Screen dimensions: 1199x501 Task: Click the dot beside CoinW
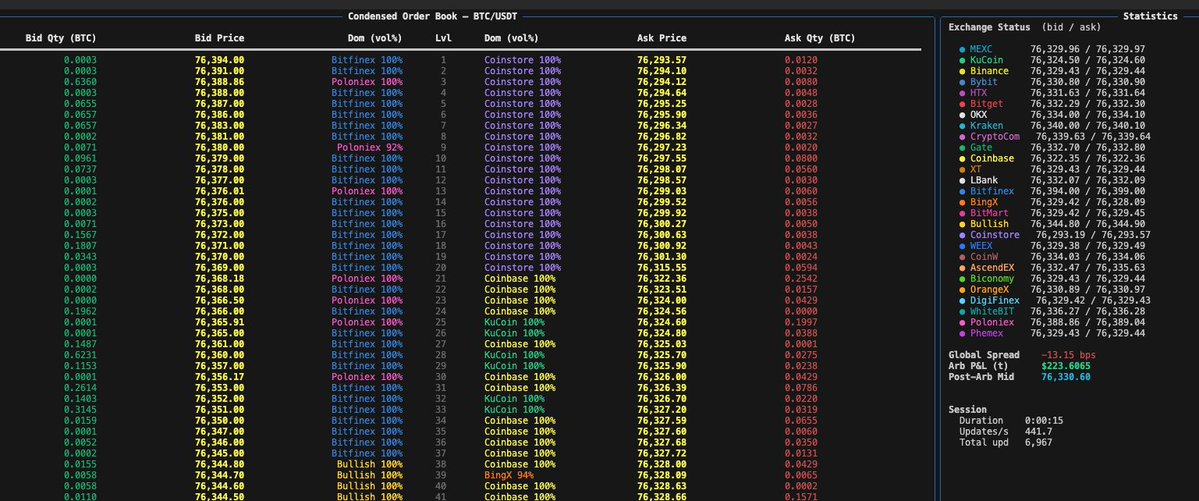tap(962, 257)
